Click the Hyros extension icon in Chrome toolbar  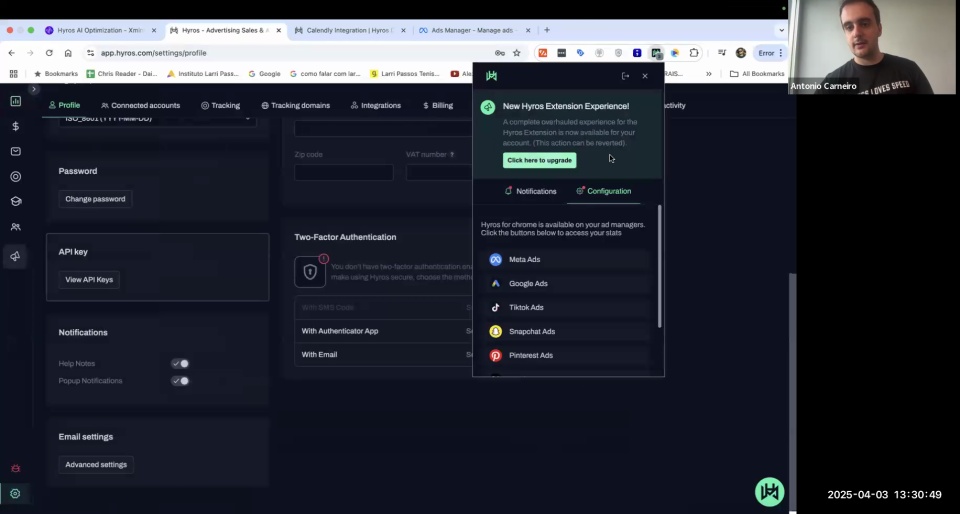(656, 53)
